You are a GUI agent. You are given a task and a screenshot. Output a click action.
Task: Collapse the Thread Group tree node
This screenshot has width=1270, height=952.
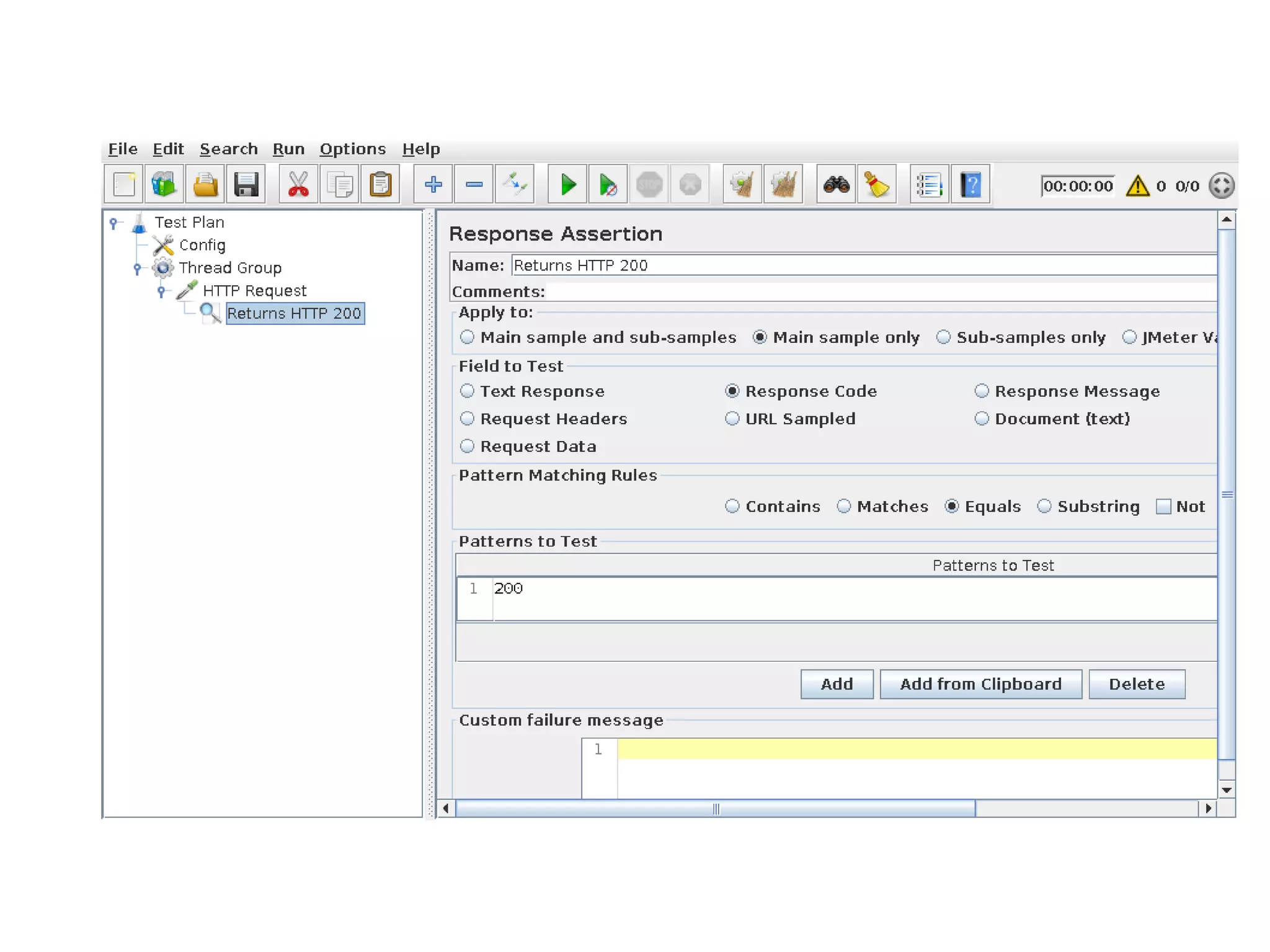click(x=137, y=269)
